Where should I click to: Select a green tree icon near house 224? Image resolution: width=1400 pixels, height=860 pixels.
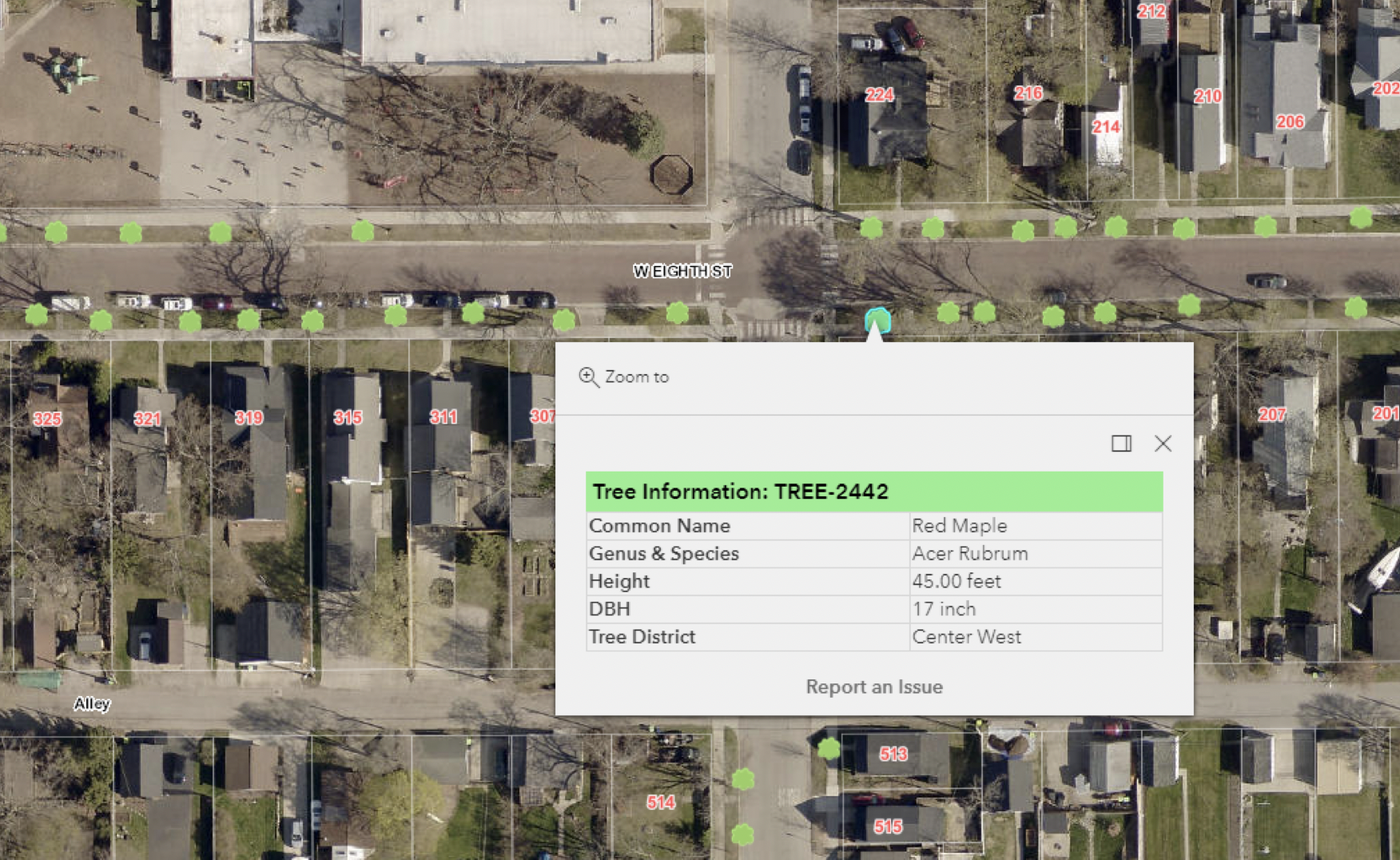870,228
